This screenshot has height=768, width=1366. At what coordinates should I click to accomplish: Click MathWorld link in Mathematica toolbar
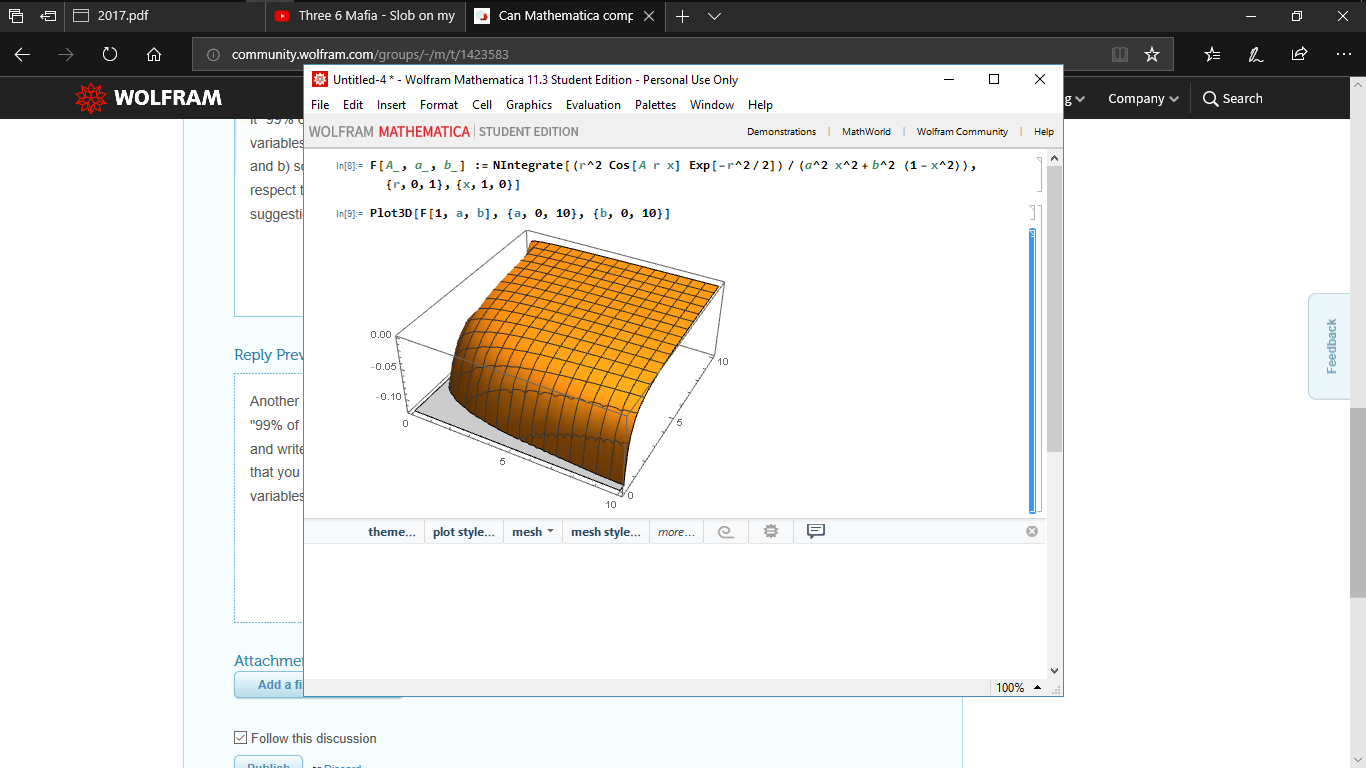[x=866, y=132]
